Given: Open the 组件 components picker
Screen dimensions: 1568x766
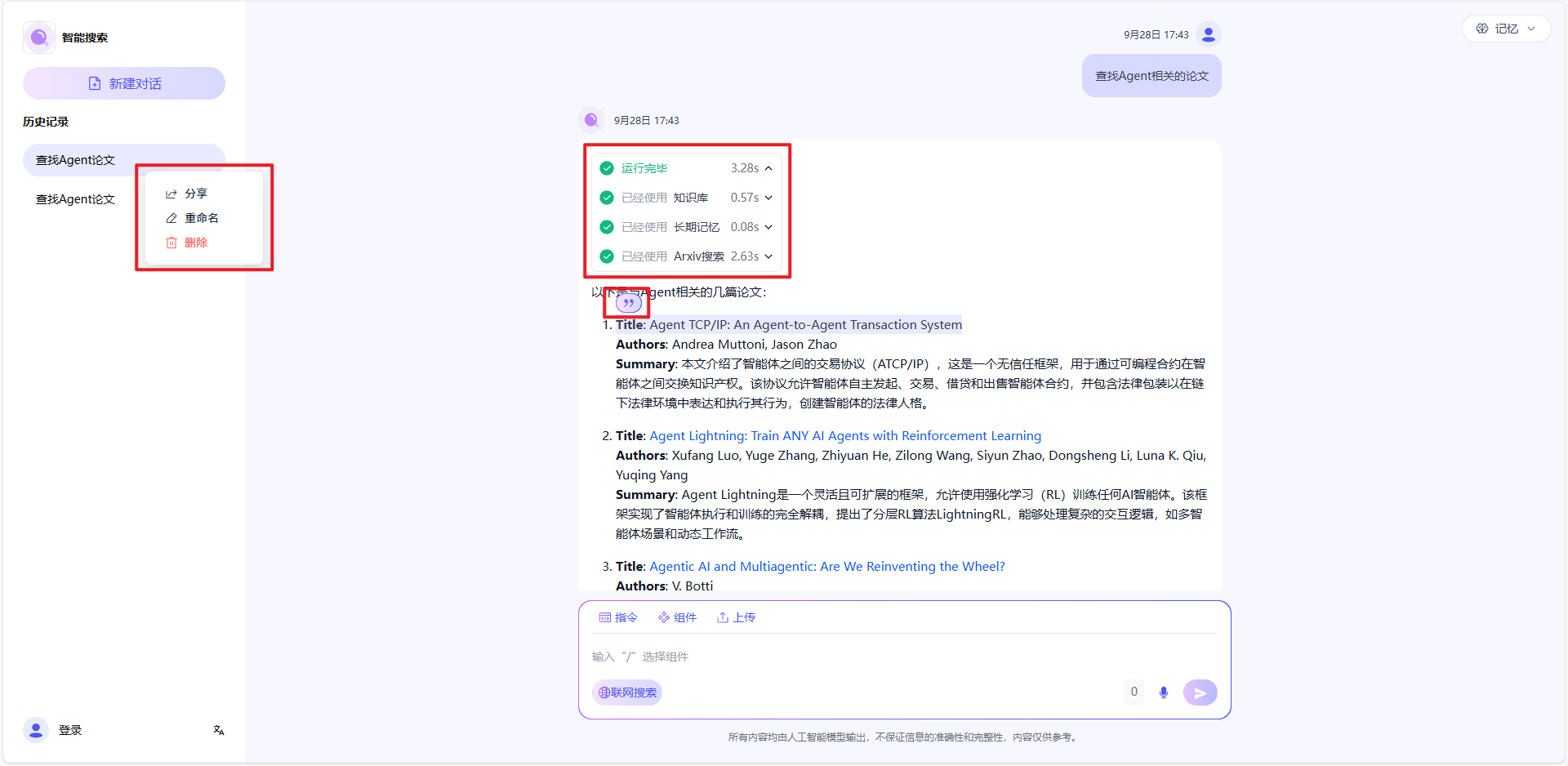Looking at the screenshot, I should (677, 617).
